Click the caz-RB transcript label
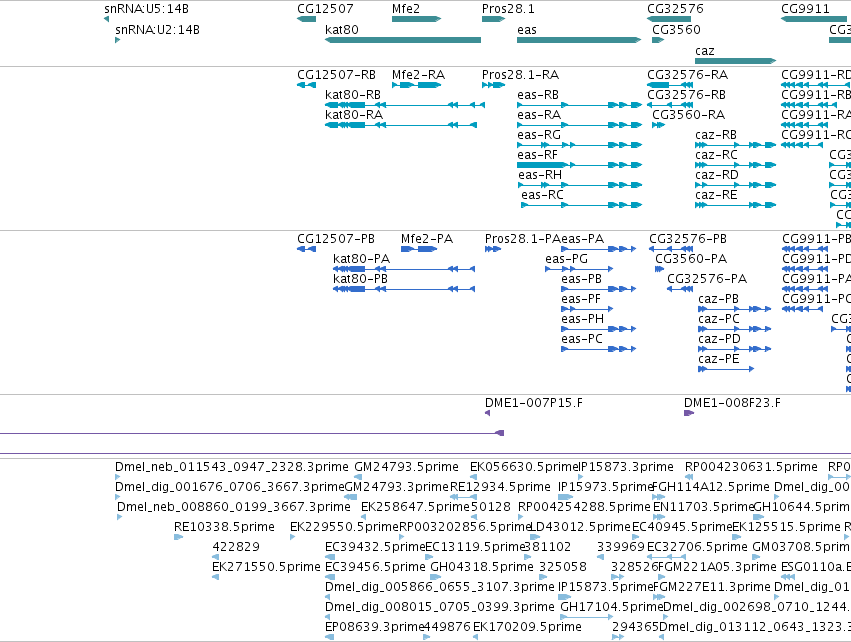The height and width of the screenshot is (642, 851). point(716,135)
